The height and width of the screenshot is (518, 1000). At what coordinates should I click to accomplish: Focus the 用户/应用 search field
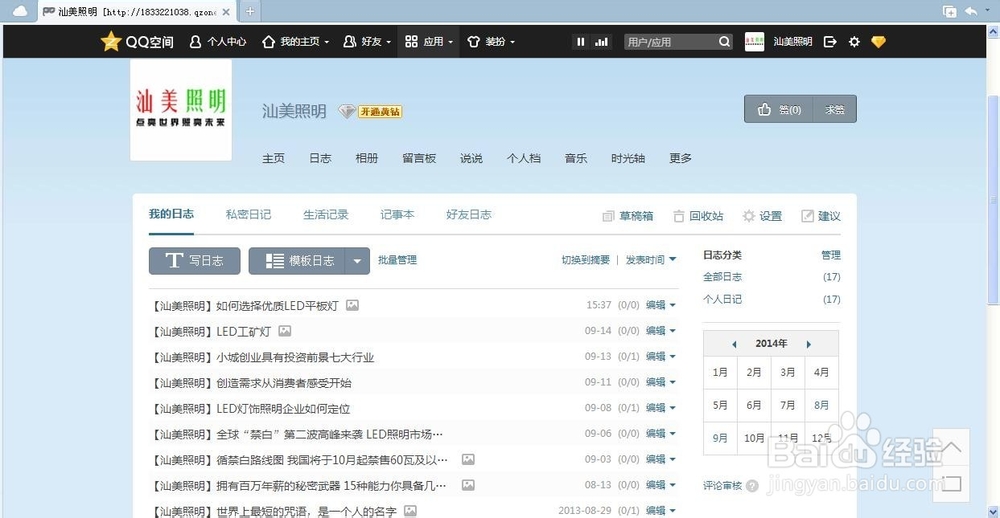tap(670, 41)
